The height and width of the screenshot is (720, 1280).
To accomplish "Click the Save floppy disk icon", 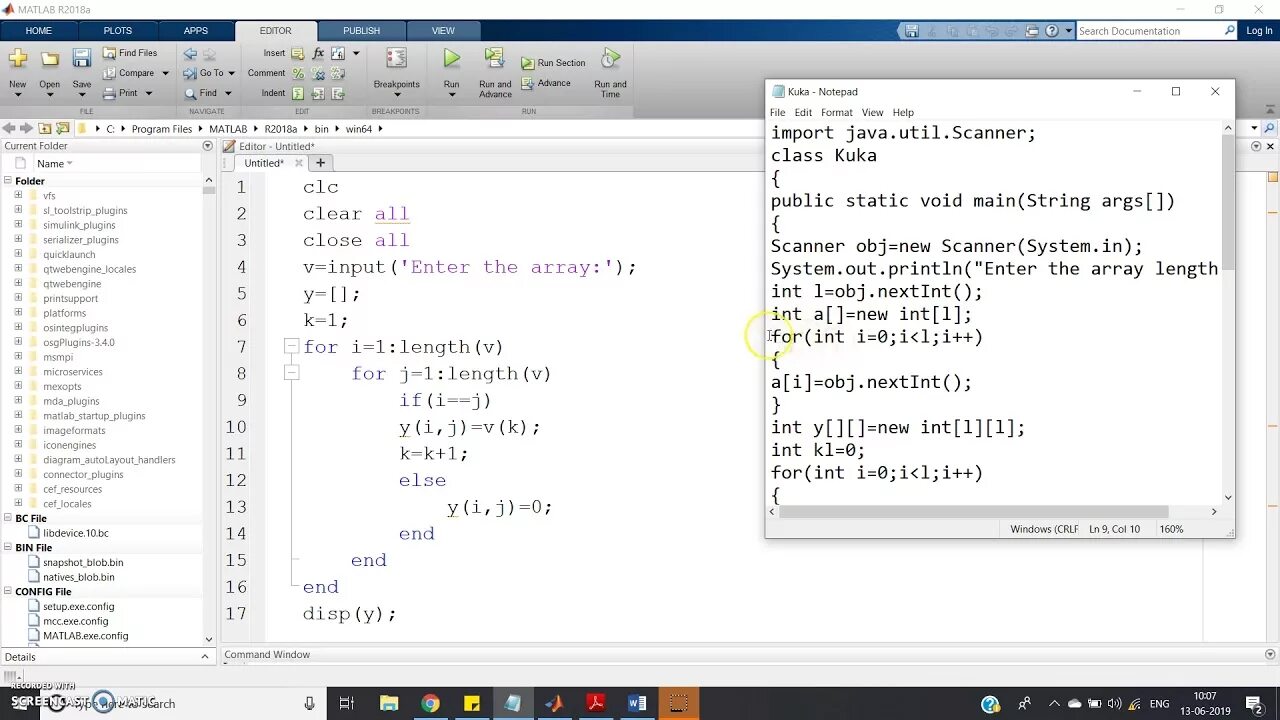I will coord(82,60).
